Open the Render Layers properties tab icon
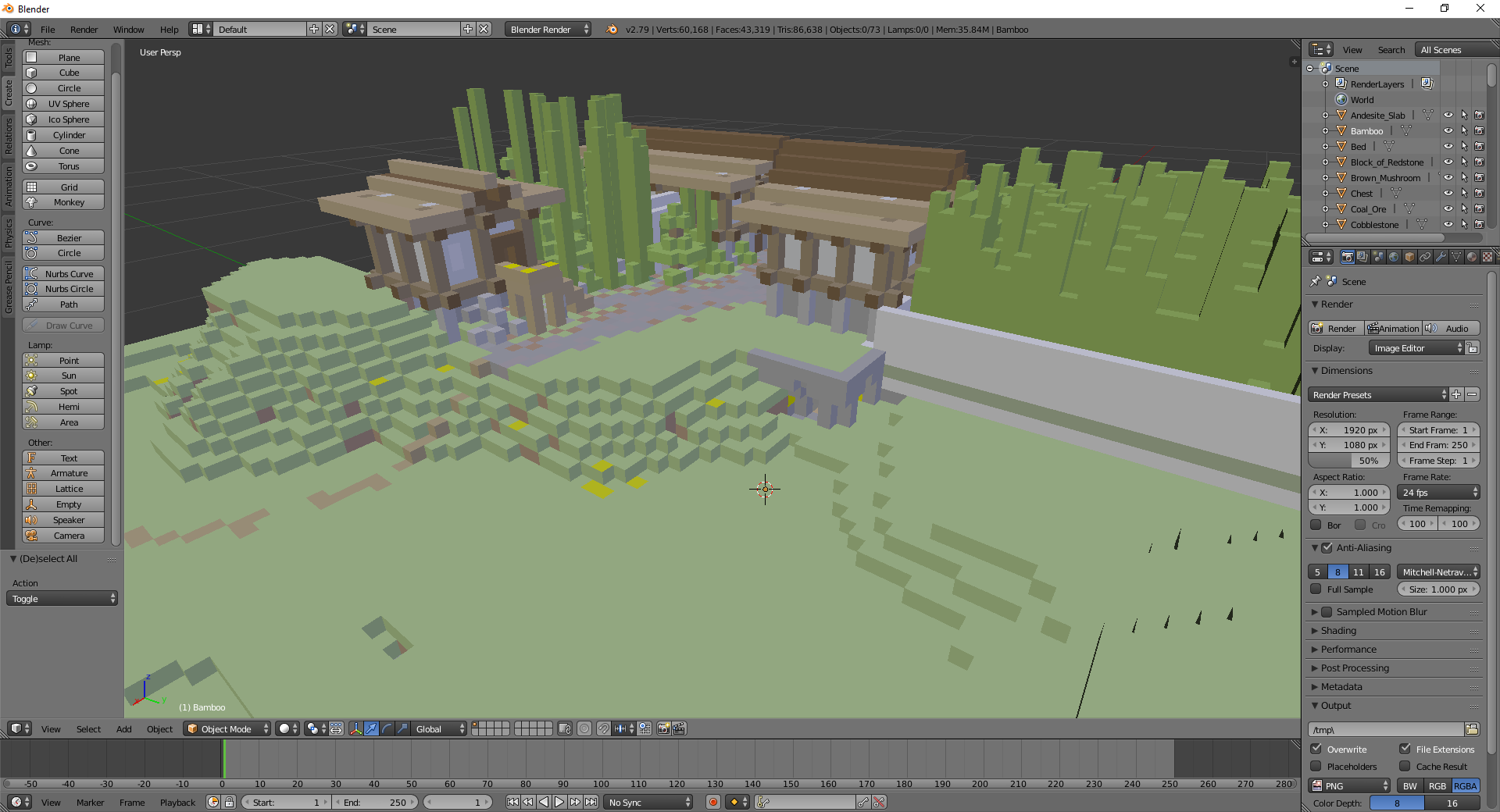Screen dimensions: 1500x812 pos(1362,257)
